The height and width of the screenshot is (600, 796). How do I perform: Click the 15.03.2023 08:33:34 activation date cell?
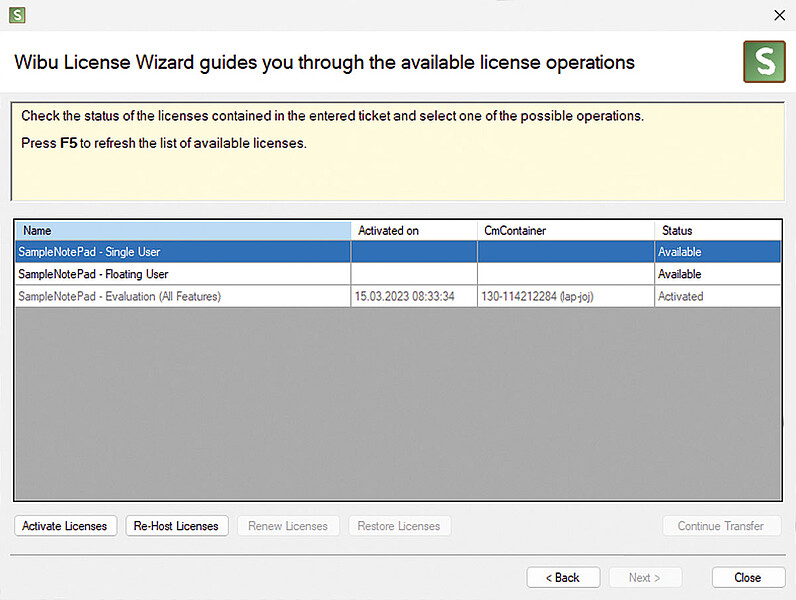coord(414,296)
